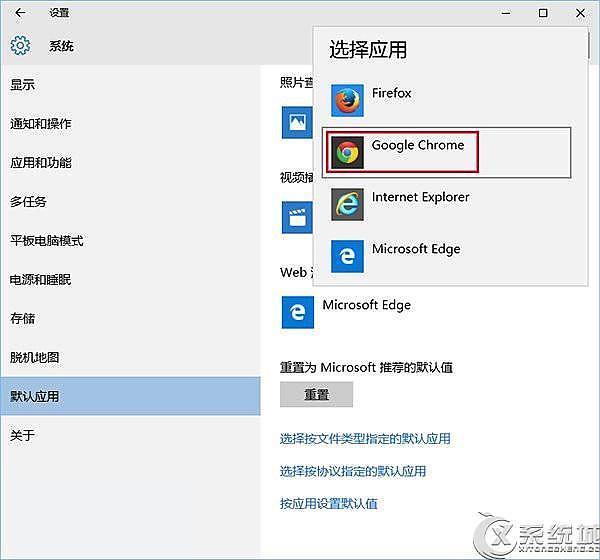
Task: Click the video player default app icon
Action: tap(297, 217)
